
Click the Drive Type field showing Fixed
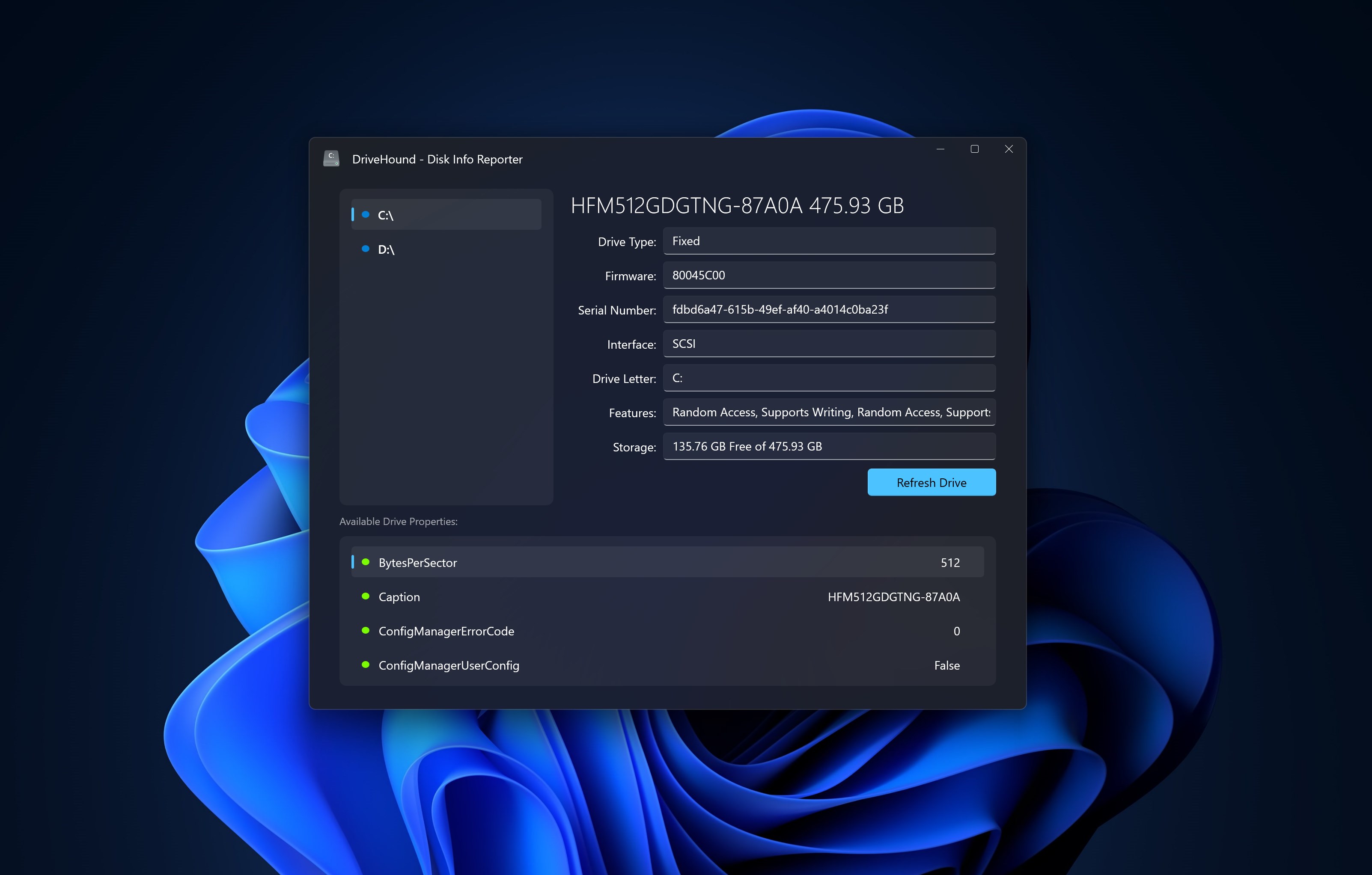(x=828, y=241)
